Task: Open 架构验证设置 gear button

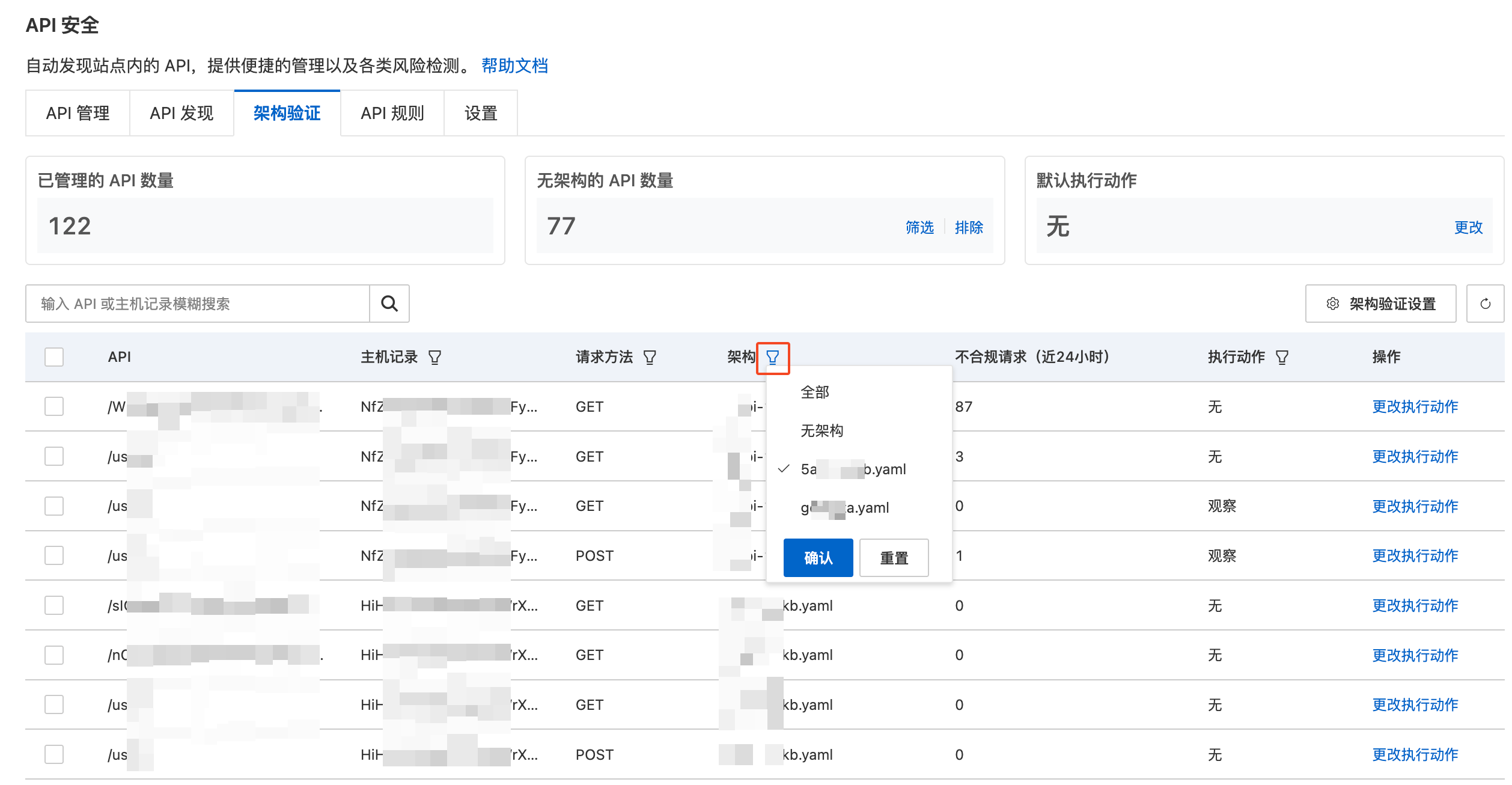Action: [1380, 304]
